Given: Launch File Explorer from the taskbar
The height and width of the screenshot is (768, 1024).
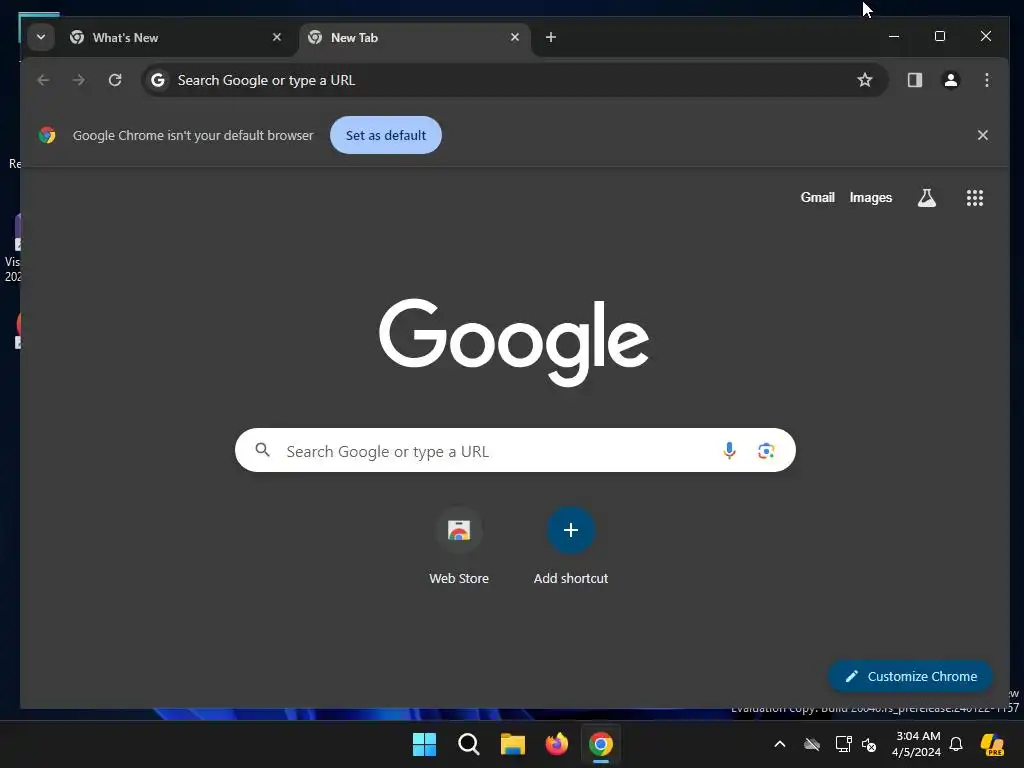Looking at the screenshot, I should tap(513, 744).
